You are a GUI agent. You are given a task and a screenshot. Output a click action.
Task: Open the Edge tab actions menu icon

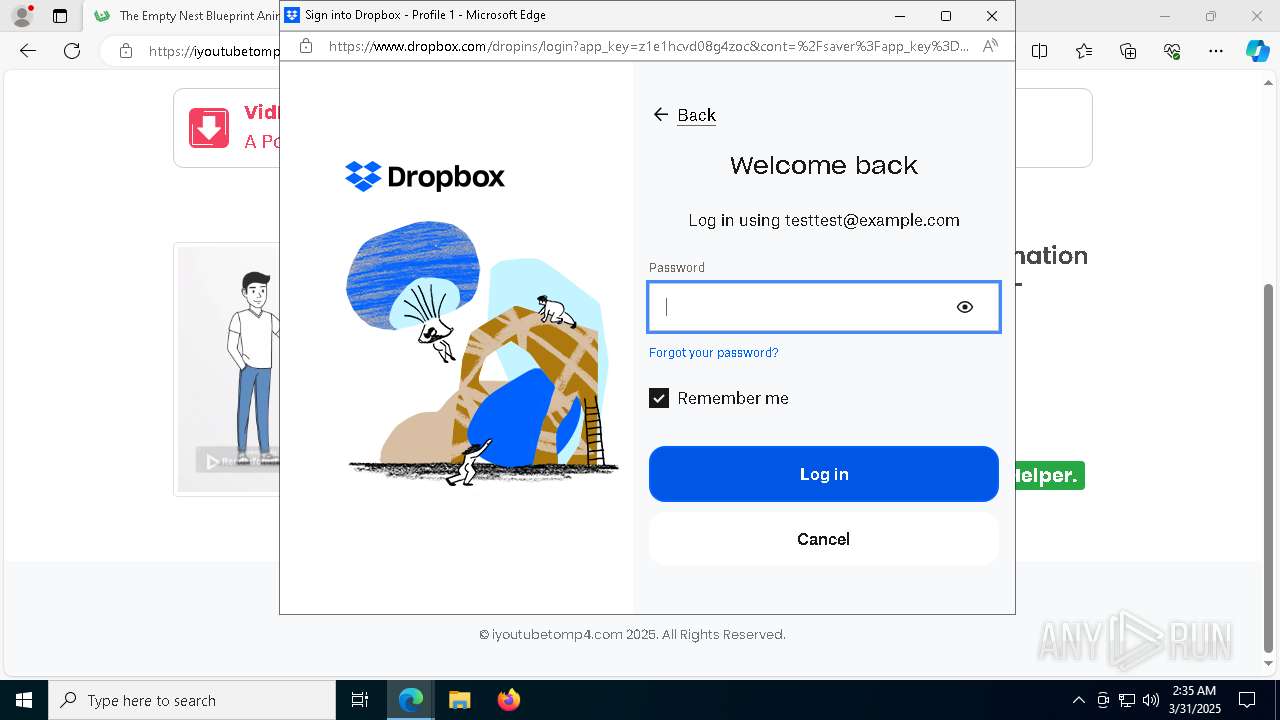click(x=60, y=16)
